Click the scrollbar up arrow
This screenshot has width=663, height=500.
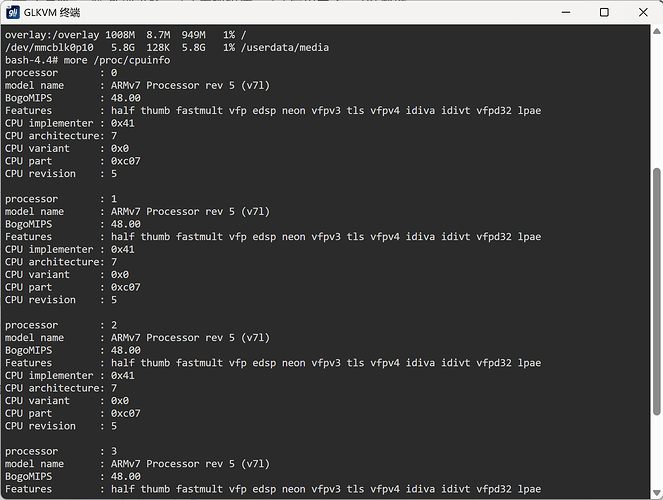(x=656, y=33)
